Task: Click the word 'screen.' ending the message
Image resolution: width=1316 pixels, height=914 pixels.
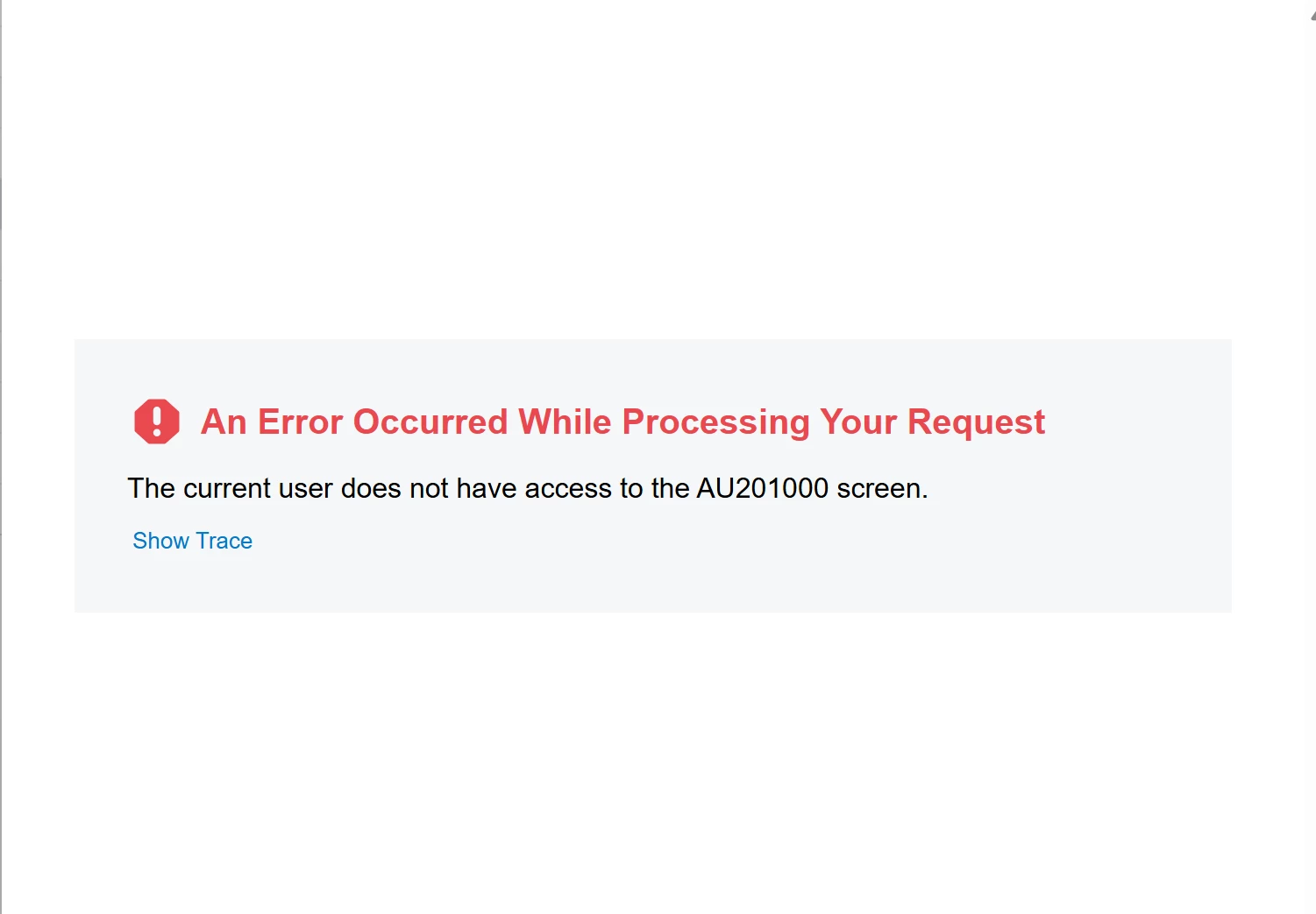Action: [882, 488]
